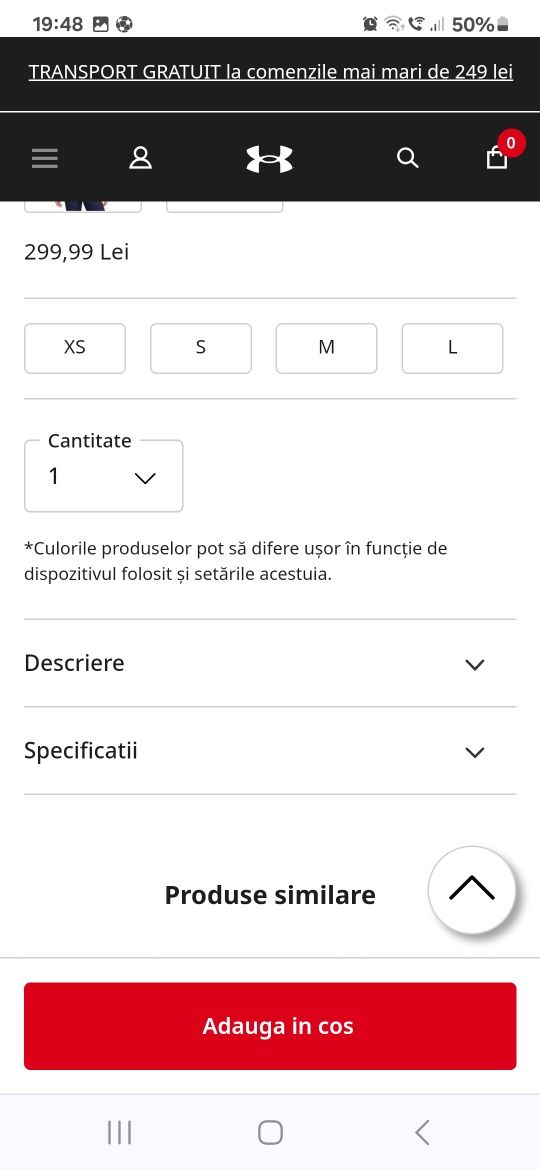
Task: Expand the Descriere section
Action: click(x=270, y=663)
